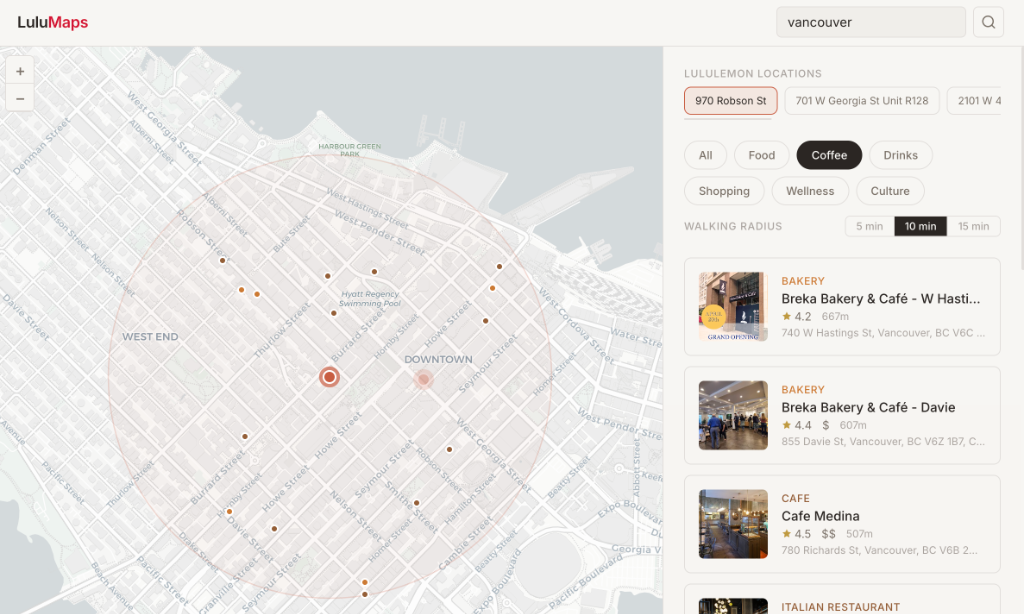Set walking radius to 15 min

coord(974,226)
